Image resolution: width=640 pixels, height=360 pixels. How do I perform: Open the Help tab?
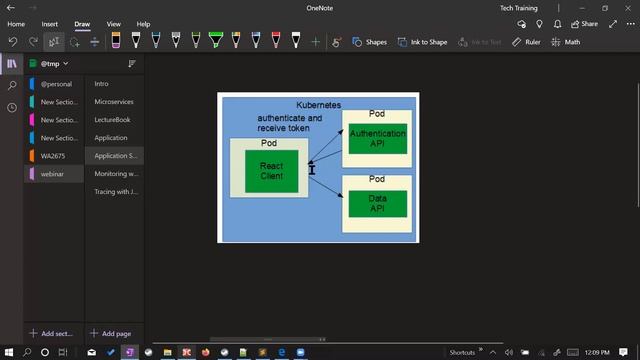[x=143, y=24]
